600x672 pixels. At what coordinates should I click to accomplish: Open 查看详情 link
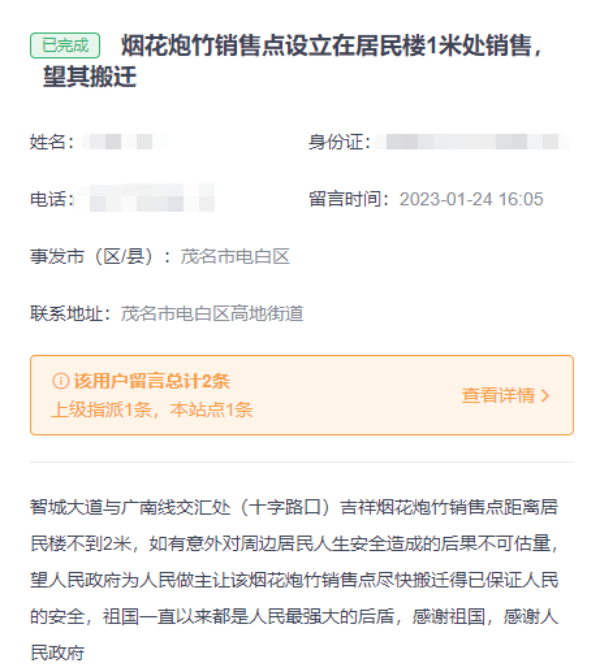pos(498,395)
